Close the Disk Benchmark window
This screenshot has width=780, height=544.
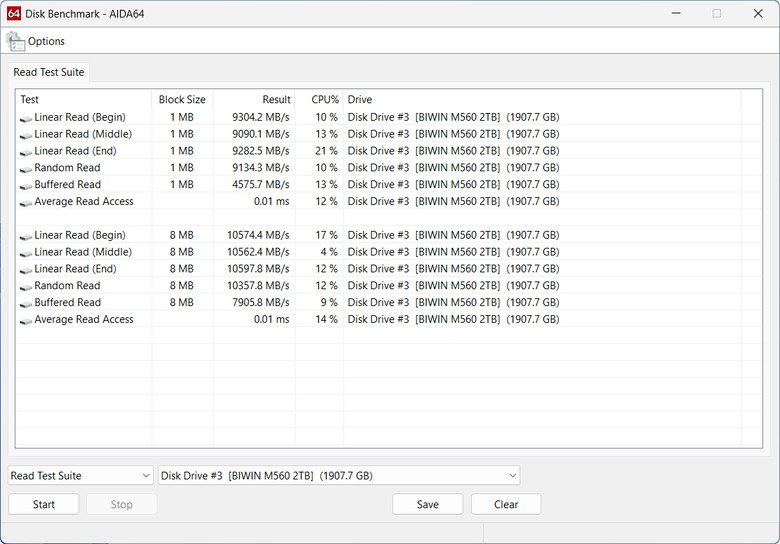758,13
